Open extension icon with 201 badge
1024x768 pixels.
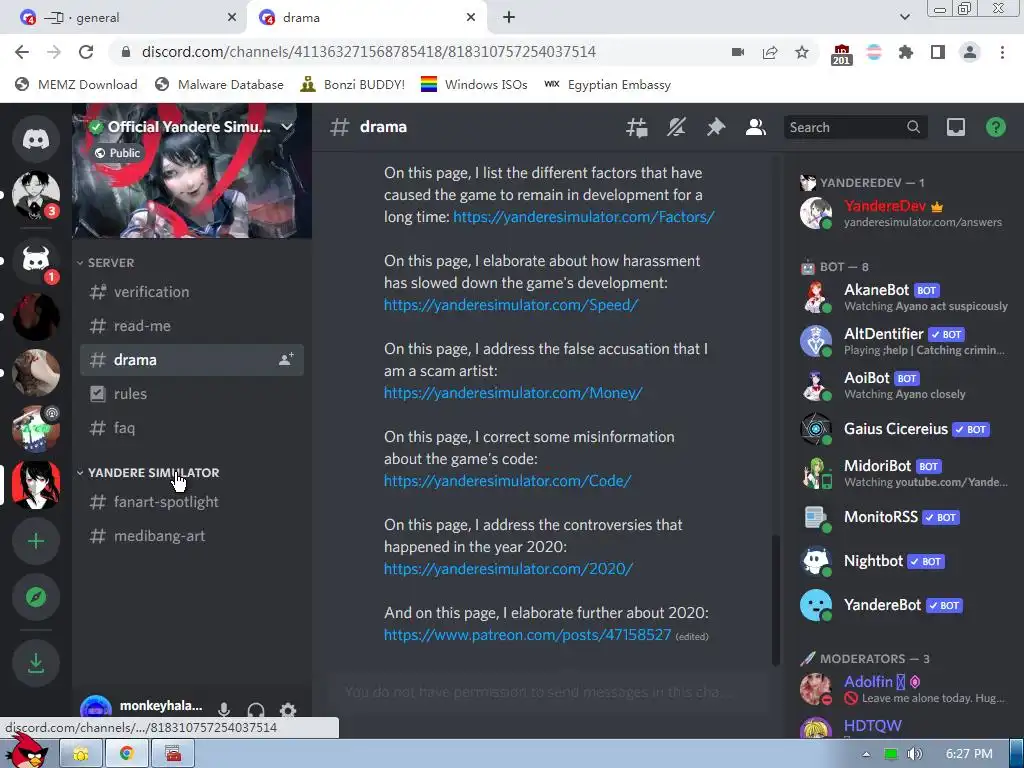point(842,54)
